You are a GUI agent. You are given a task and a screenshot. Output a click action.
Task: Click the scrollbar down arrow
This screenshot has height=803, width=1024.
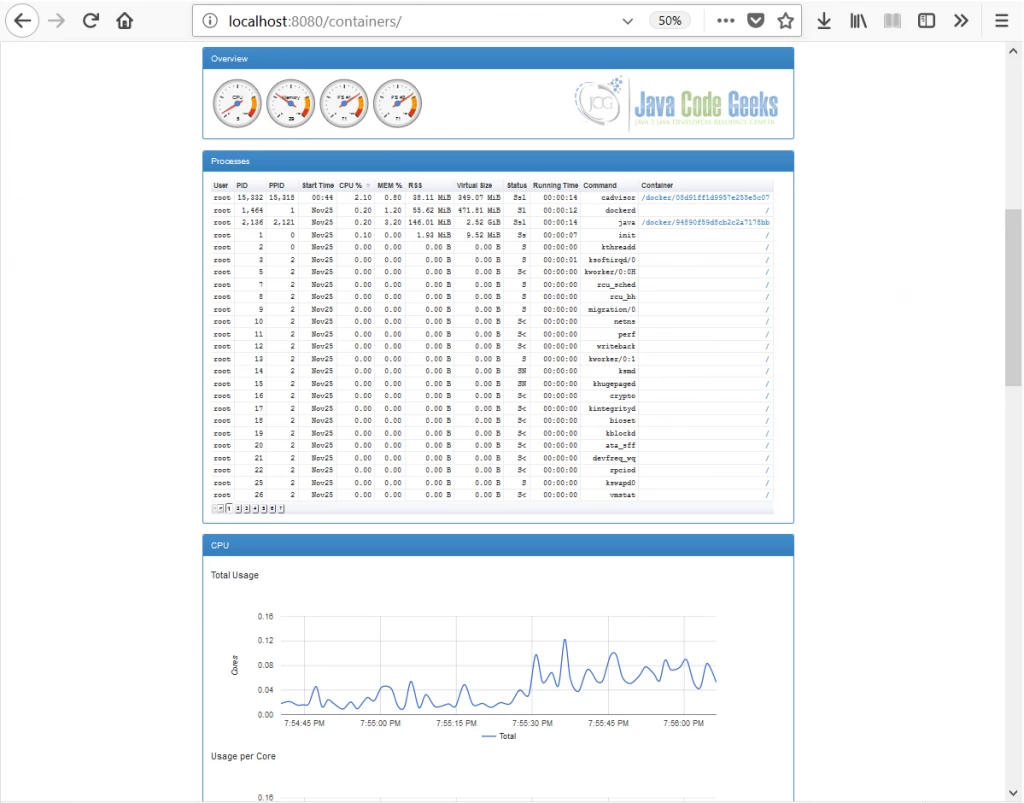[x=1013, y=793]
